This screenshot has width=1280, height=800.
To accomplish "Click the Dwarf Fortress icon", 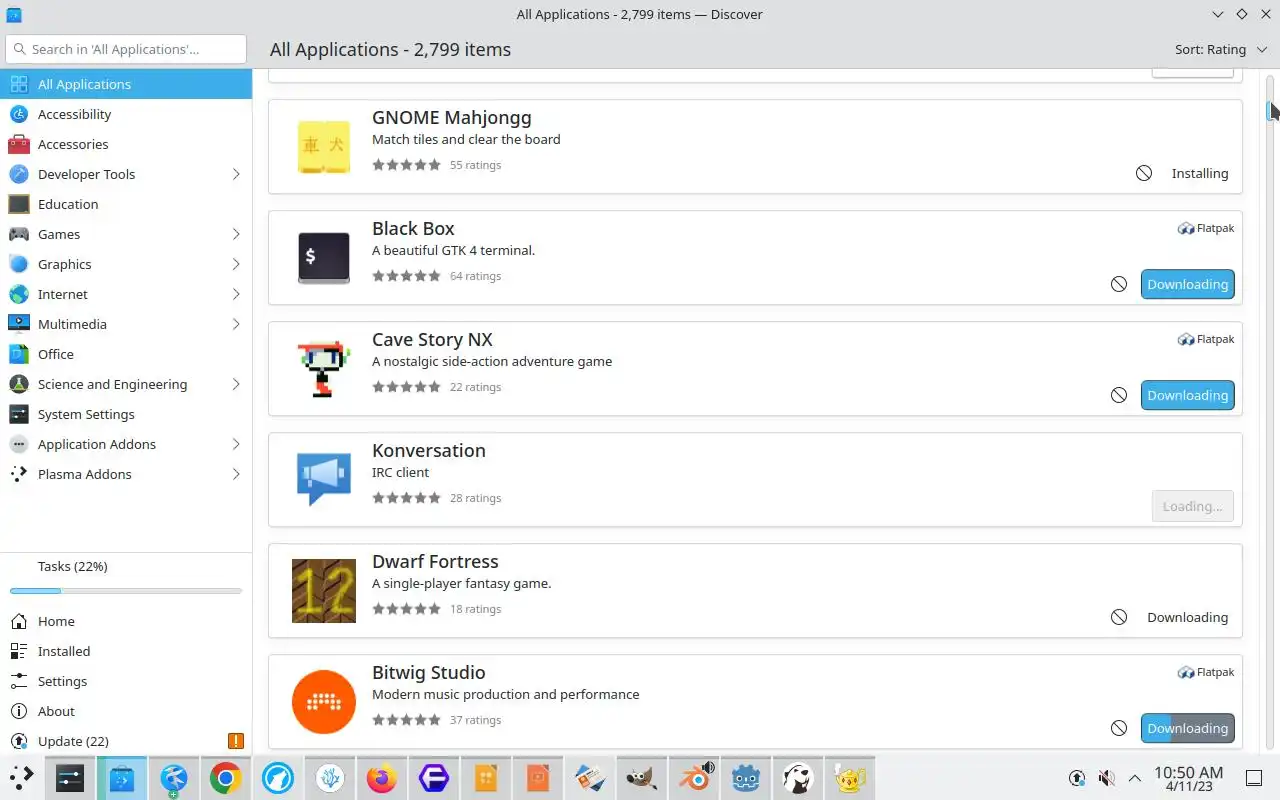I will pos(324,590).
